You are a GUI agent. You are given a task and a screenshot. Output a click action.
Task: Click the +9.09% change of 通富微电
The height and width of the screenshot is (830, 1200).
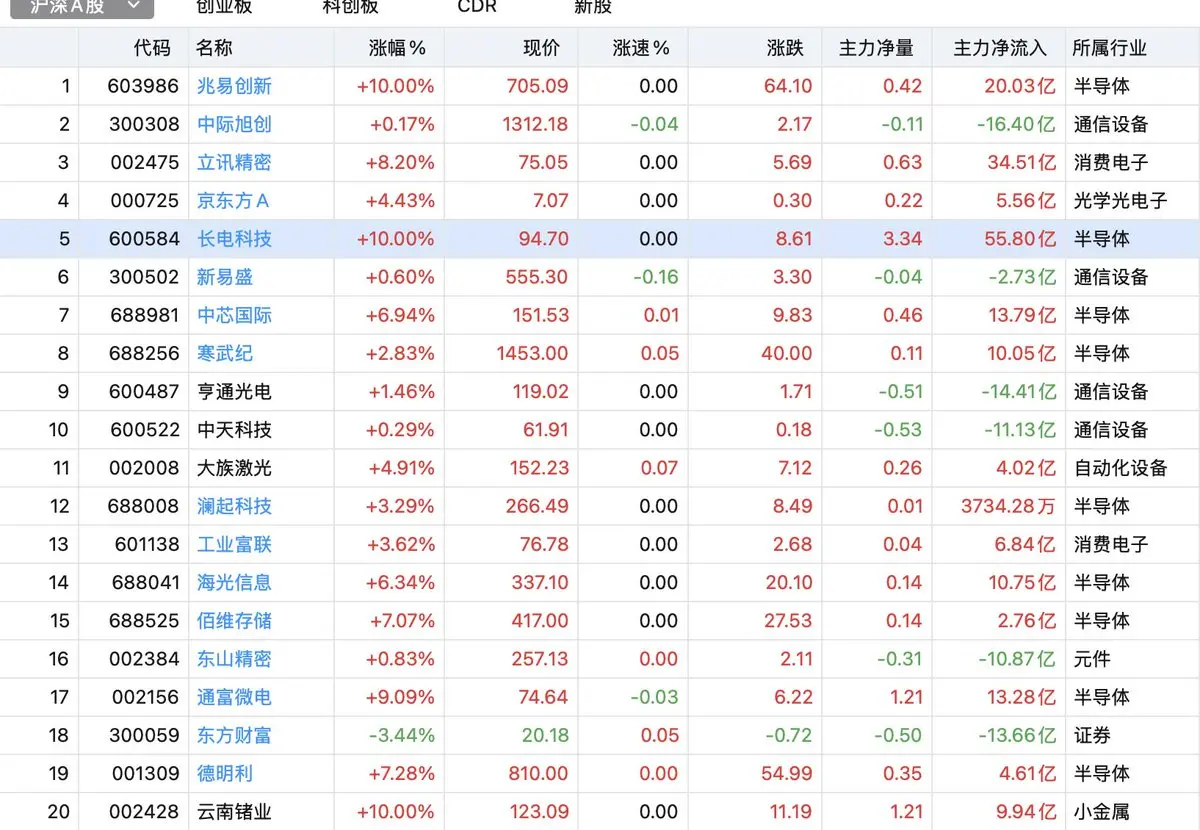pyautogui.click(x=402, y=697)
